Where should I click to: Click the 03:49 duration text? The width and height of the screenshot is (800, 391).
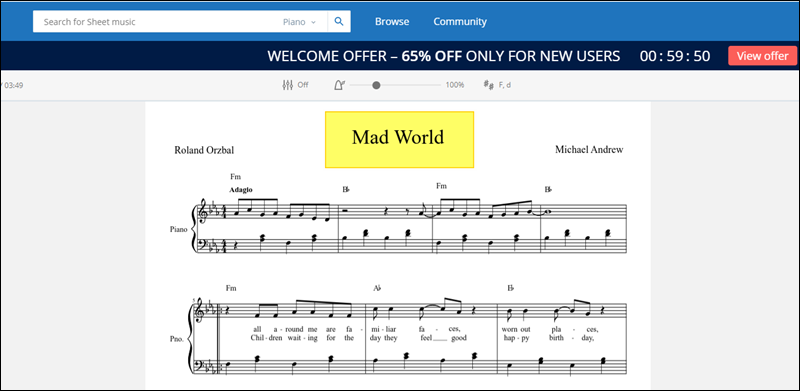pos(14,85)
